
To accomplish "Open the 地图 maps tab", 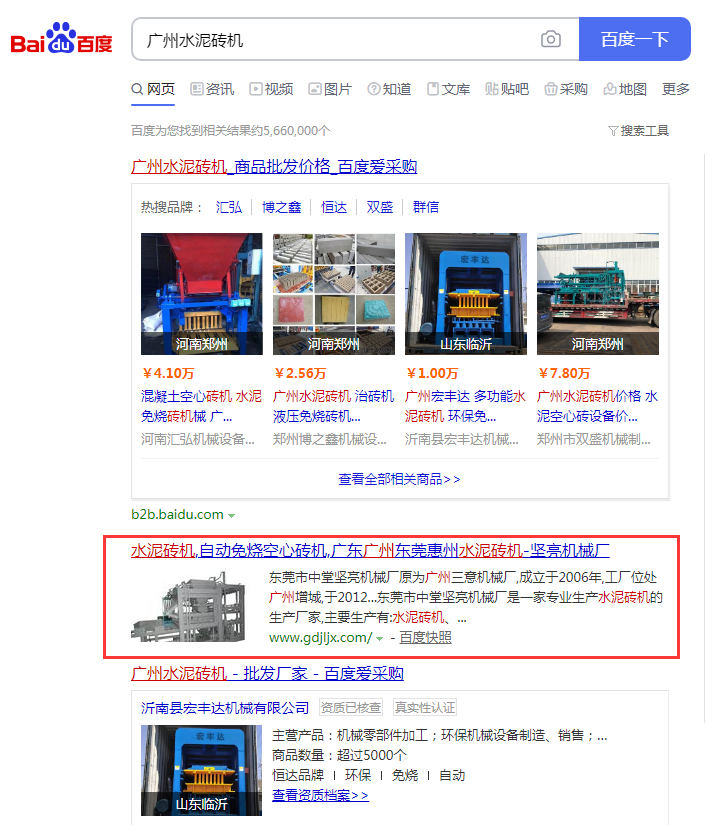I will coord(625,89).
